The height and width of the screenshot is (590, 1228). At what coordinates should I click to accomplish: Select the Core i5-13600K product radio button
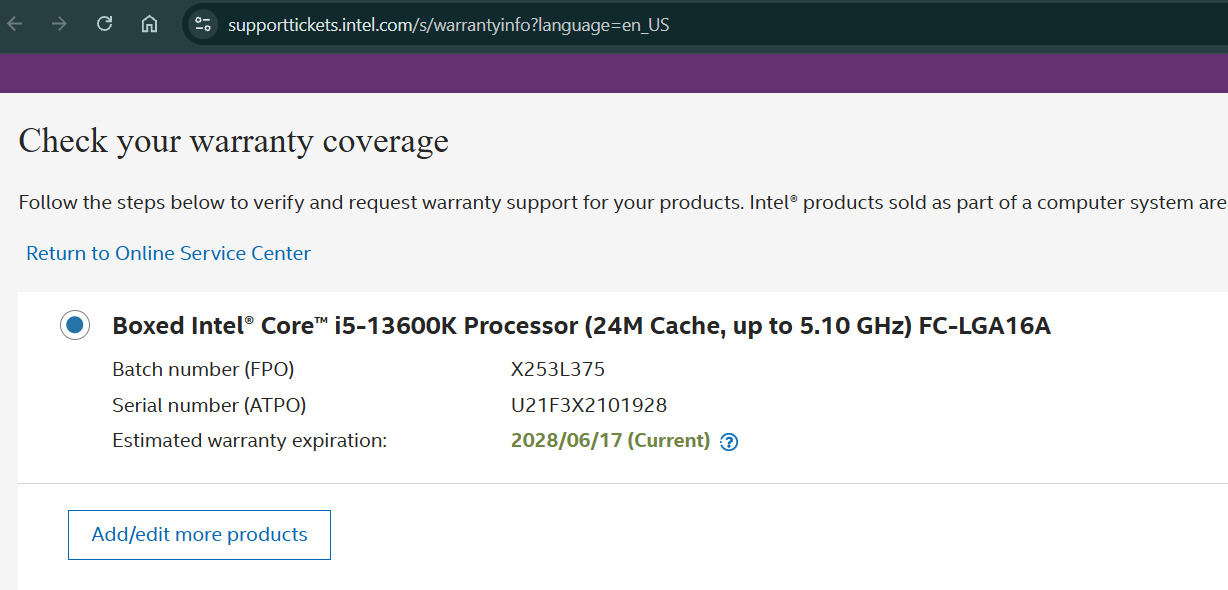(74, 325)
